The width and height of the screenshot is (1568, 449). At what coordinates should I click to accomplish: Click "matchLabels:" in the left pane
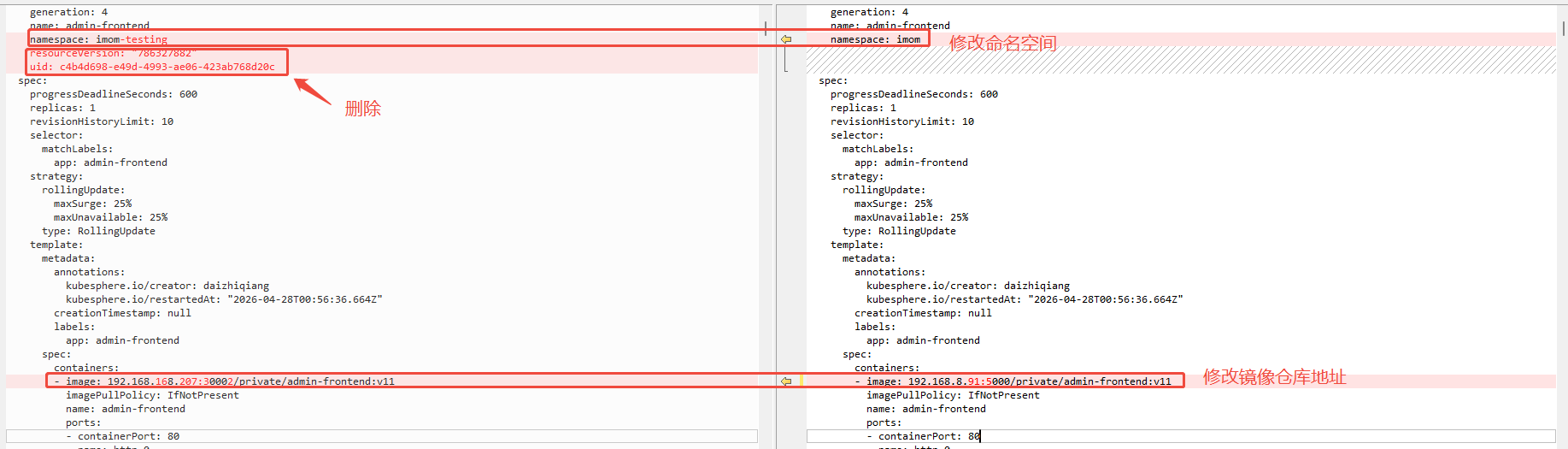[77, 149]
